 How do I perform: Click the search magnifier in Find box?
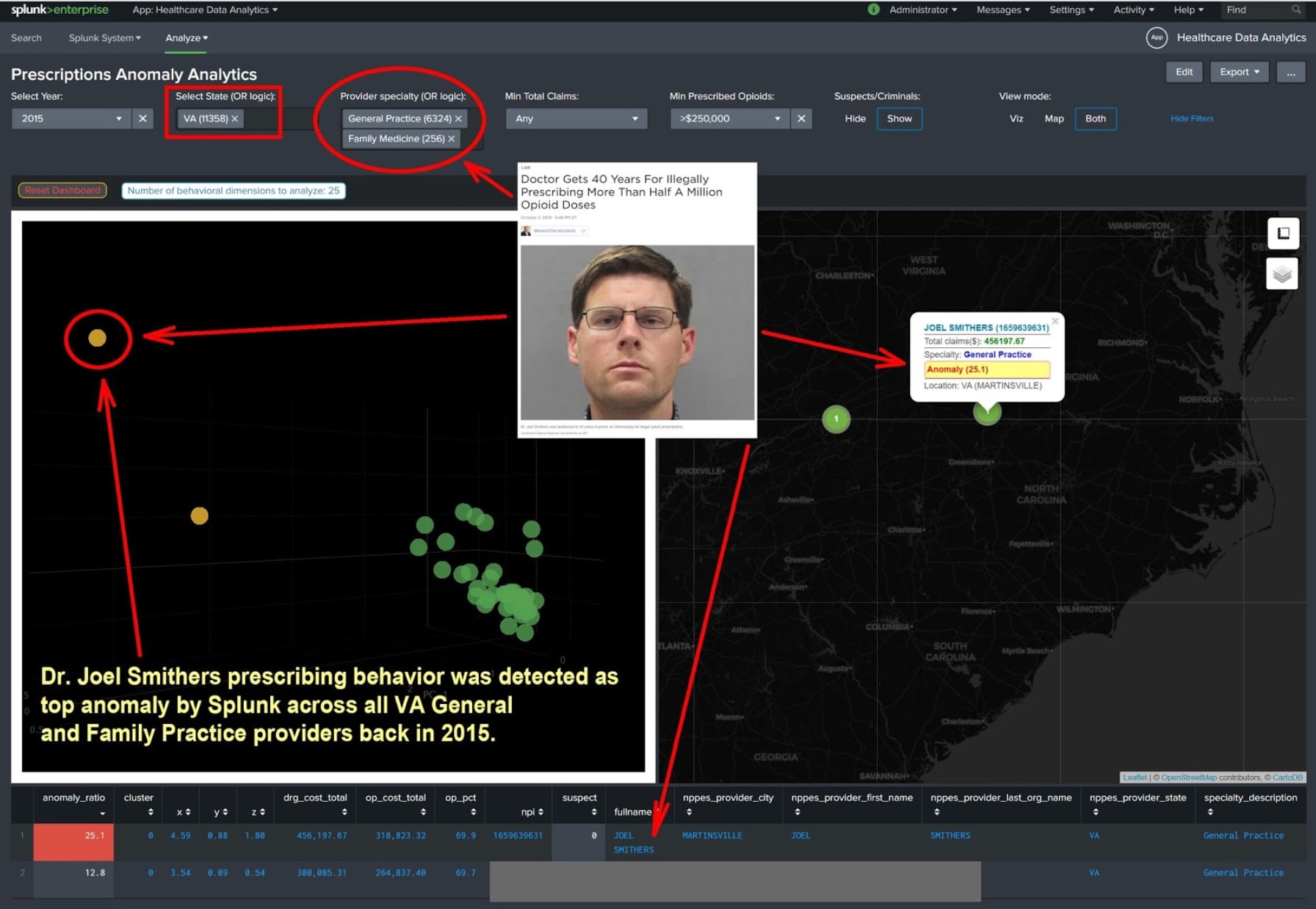point(1296,10)
